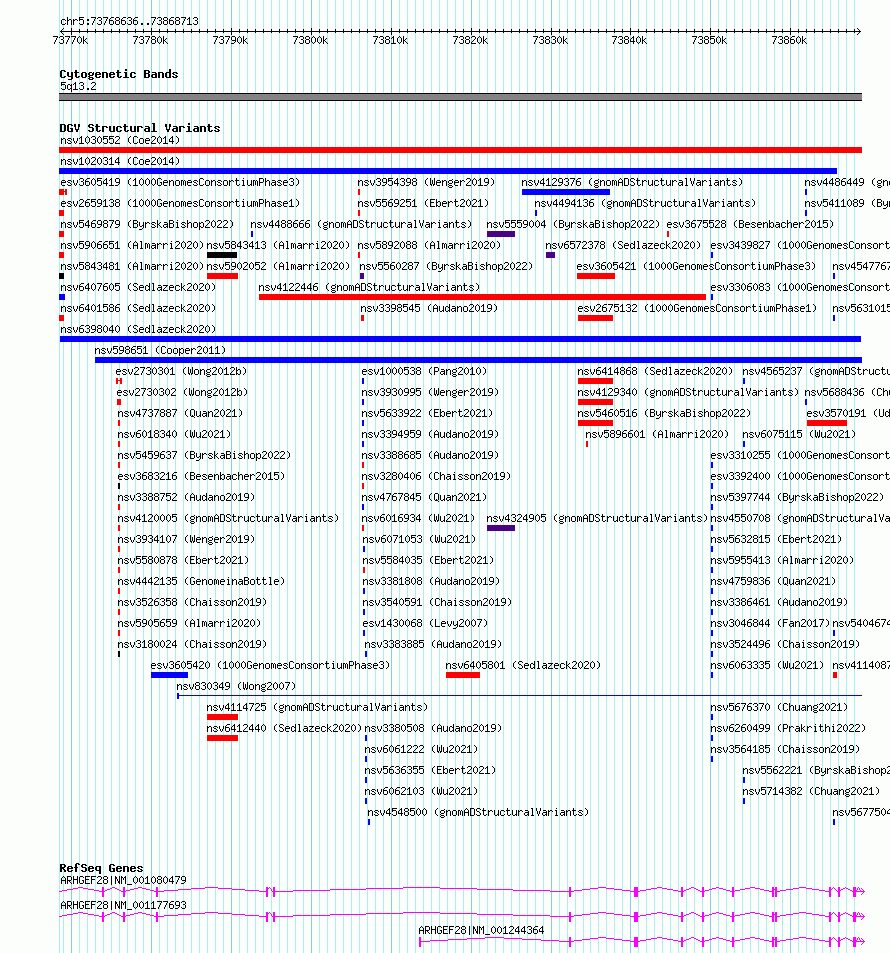Click the red bar under nsv4129340
Screen dimensions: 890x953
click(595, 402)
